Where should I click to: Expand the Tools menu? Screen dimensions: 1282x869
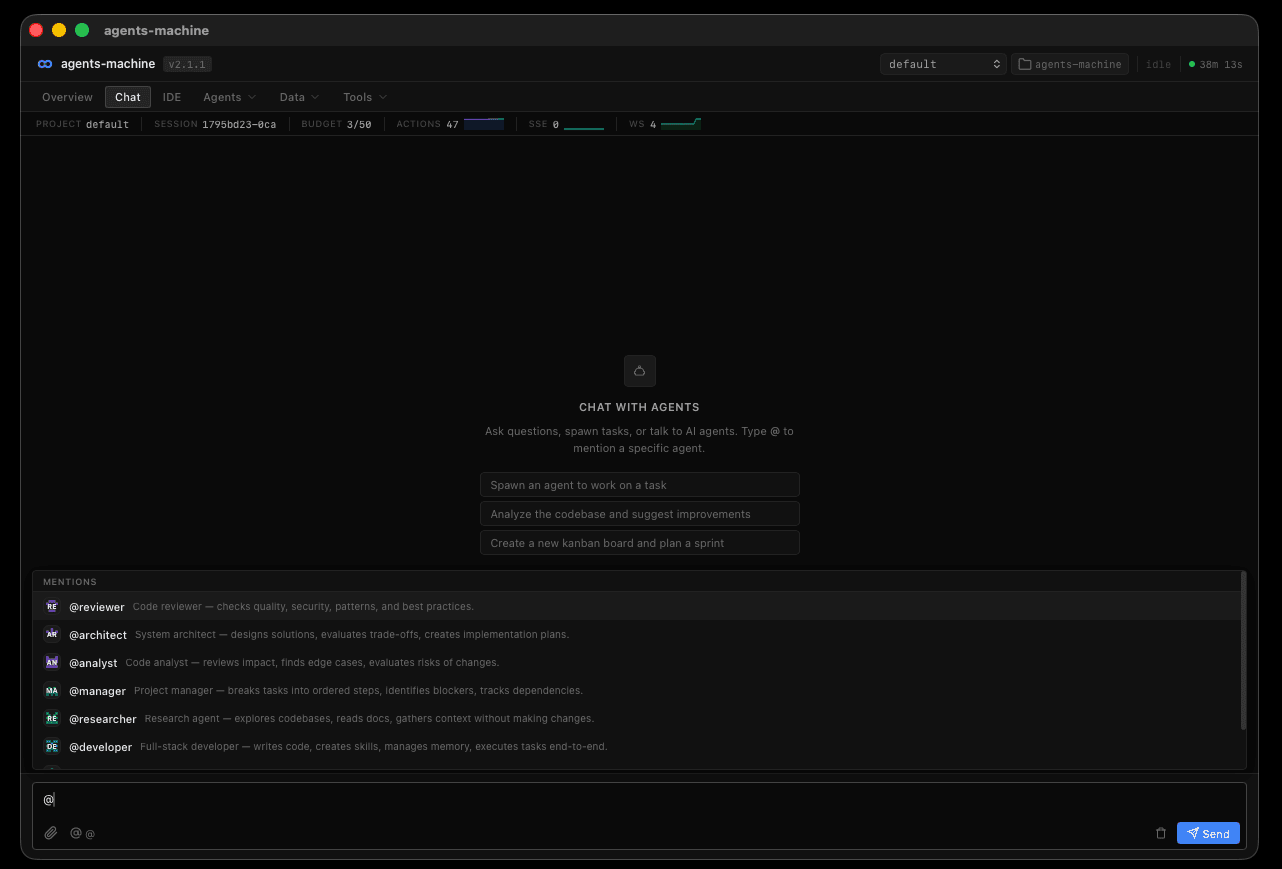click(x=364, y=97)
